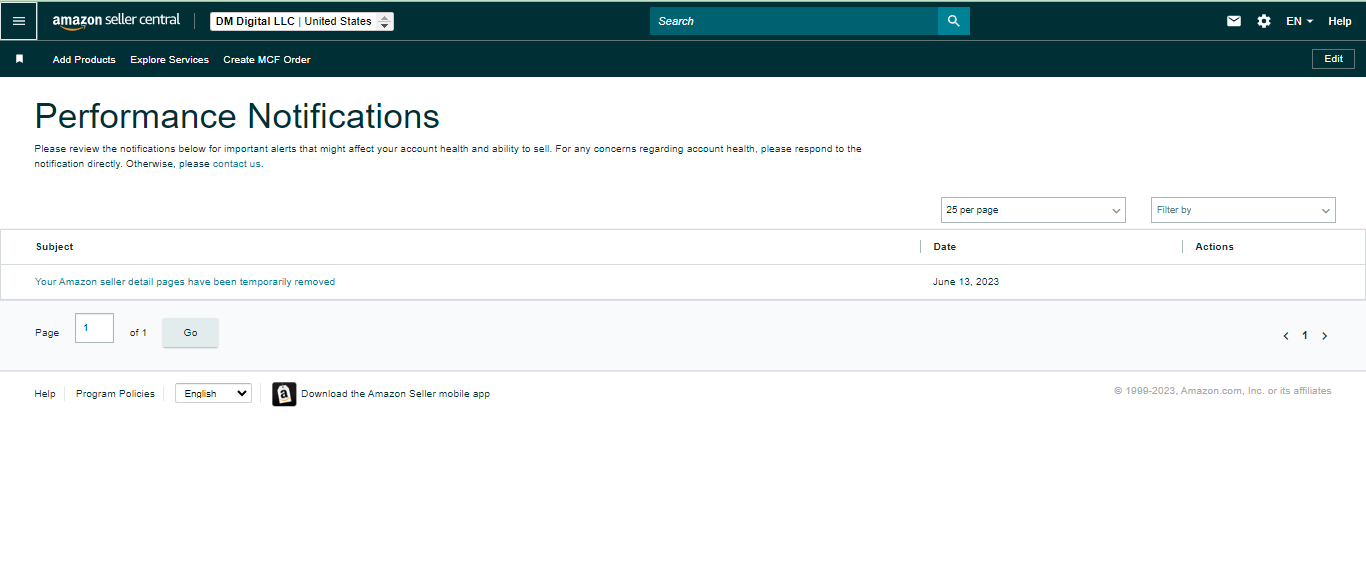Open the DM Digital LLC account switcher
The height and width of the screenshot is (572, 1366).
pyautogui.click(x=302, y=21)
